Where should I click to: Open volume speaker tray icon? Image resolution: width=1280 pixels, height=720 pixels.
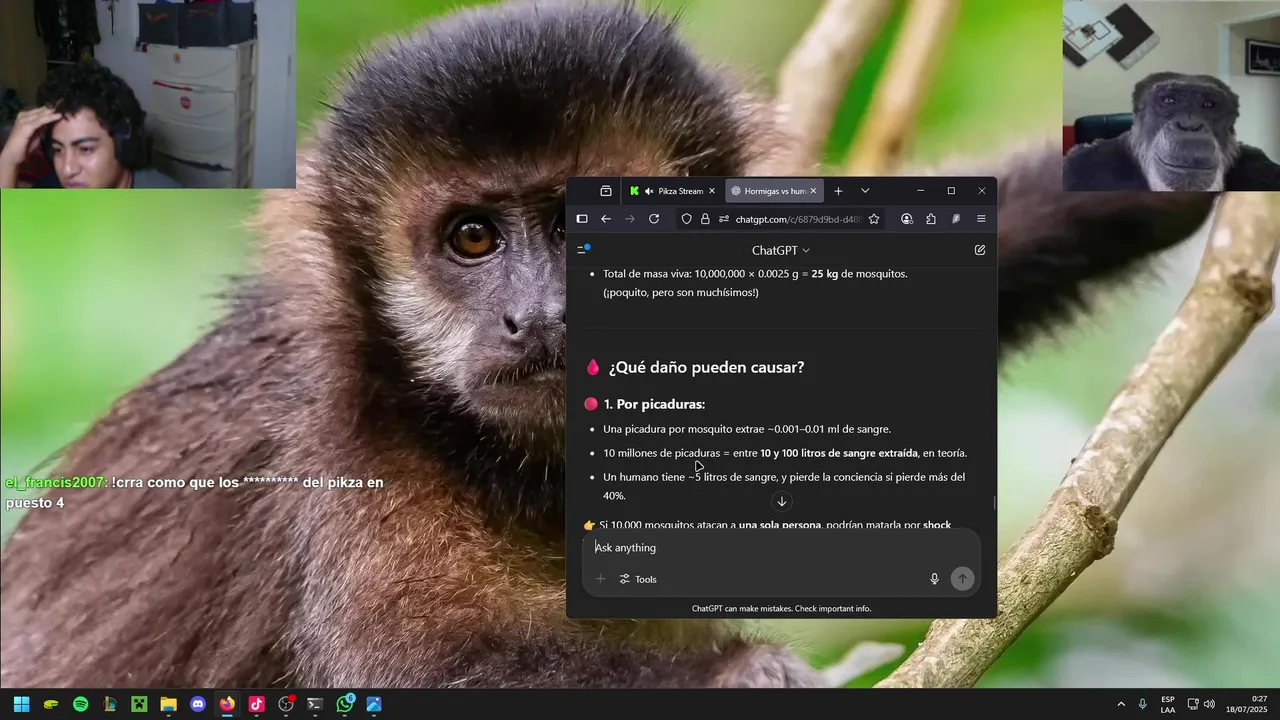(1209, 704)
